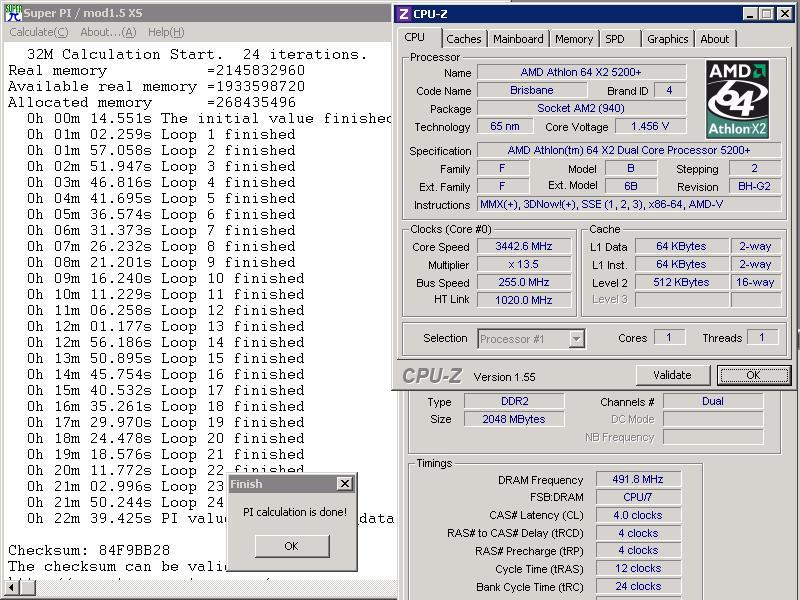Click the Specification field text
This screenshot has width=800, height=600.
(x=629, y=150)
